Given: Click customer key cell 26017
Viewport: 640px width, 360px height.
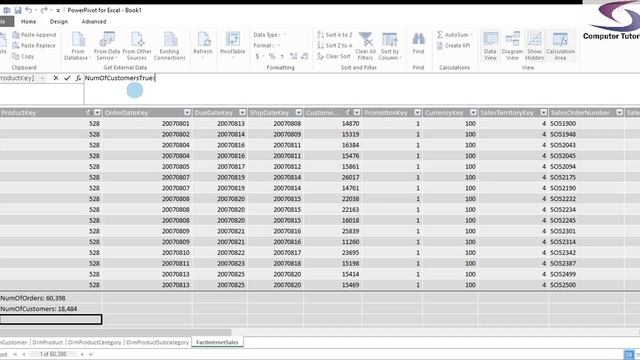Looking at the screenshot, I should 333,177.
